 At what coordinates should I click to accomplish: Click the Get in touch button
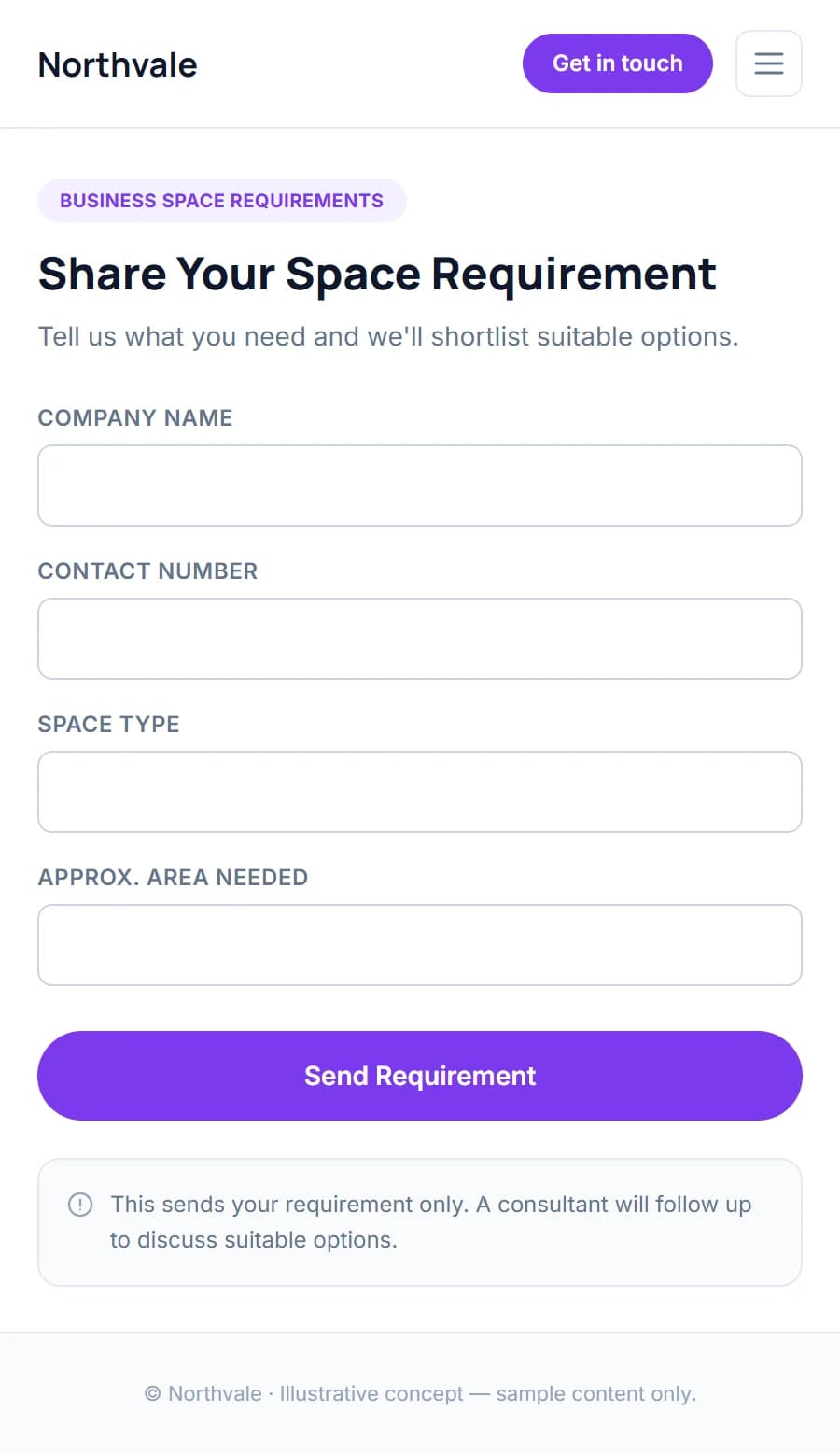tap(618, 63)
